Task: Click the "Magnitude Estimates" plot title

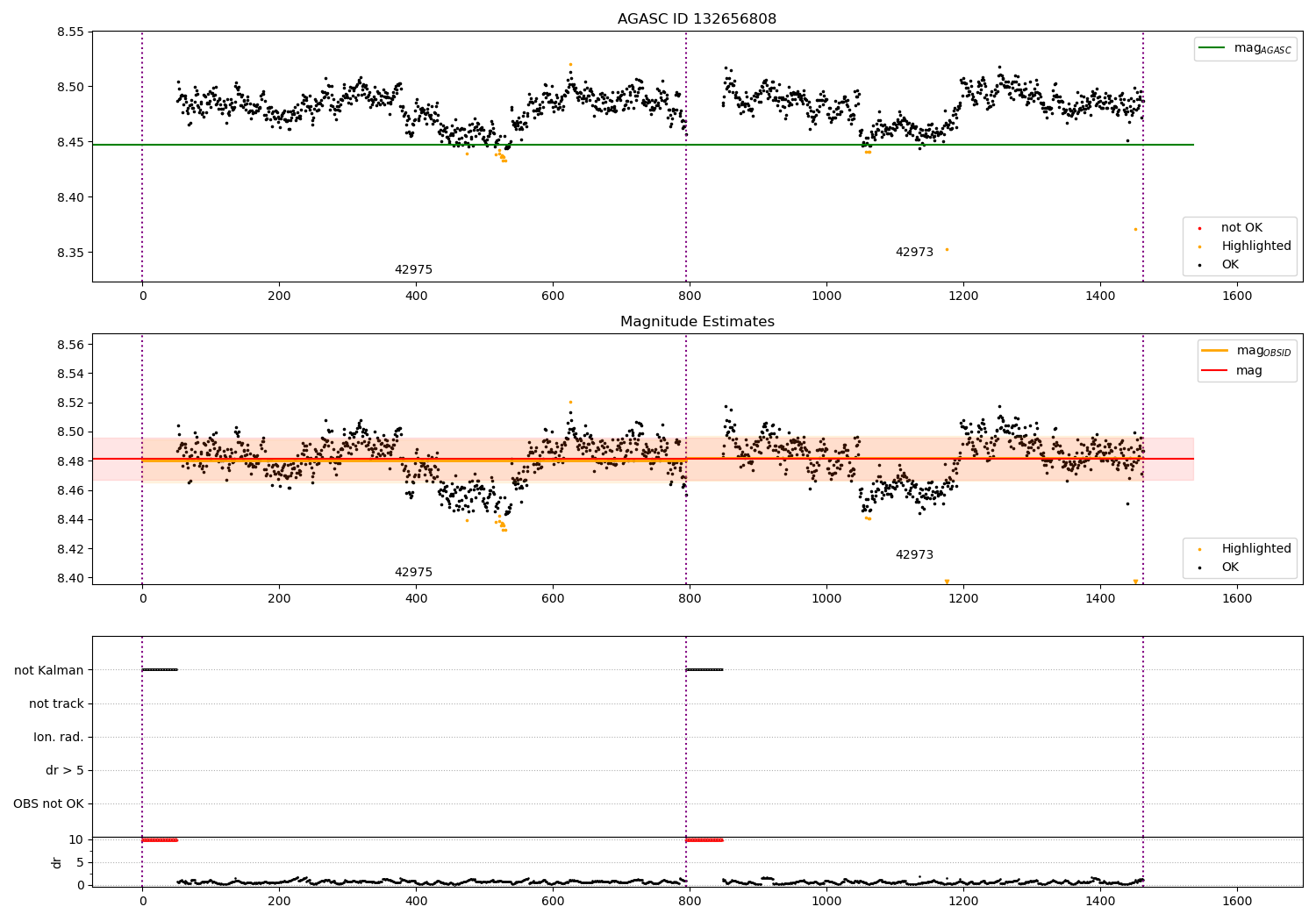Action: click(697, 322)
